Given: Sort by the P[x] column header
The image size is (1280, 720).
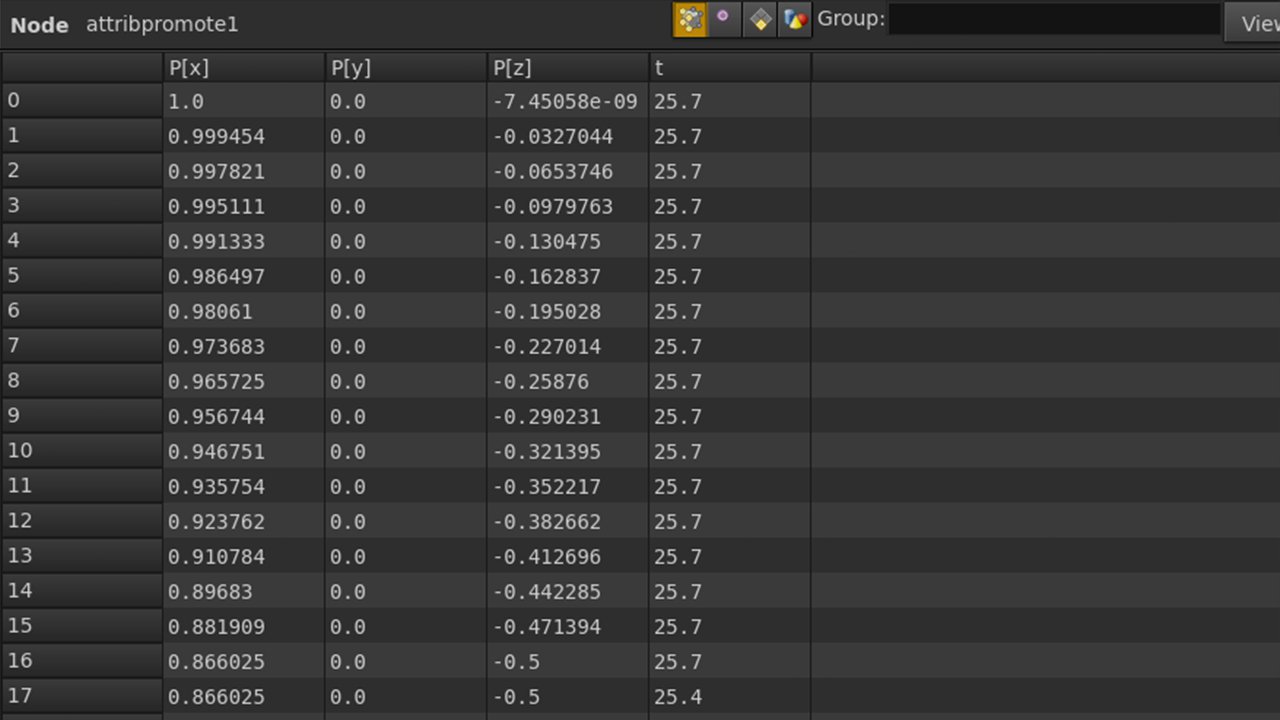Looking at the screenshot, I should (243, 68).
